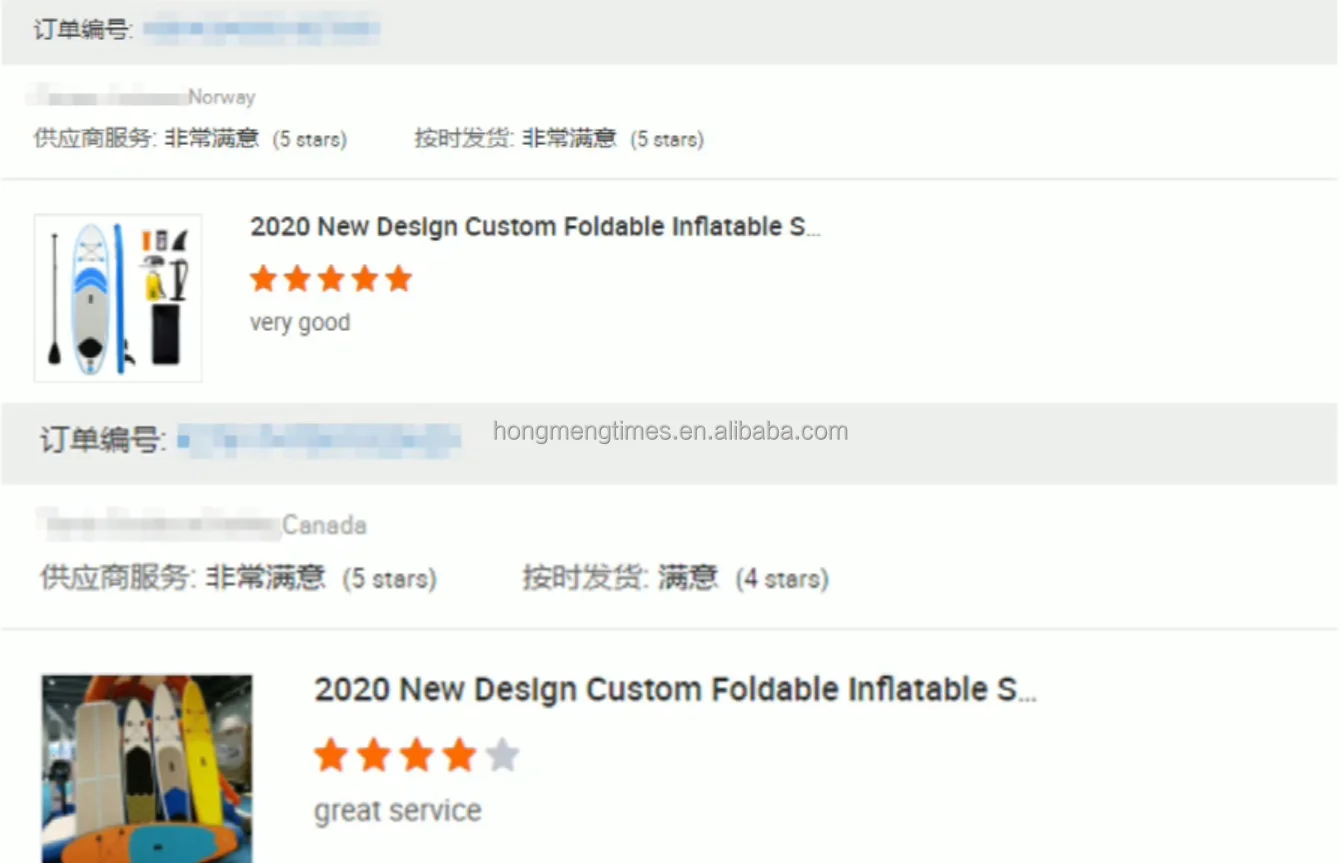Open the paddle board kit product thumbnail
The height and width of the screenshot is (863, 1340).
pyautogui.click(x=118, y=298)
